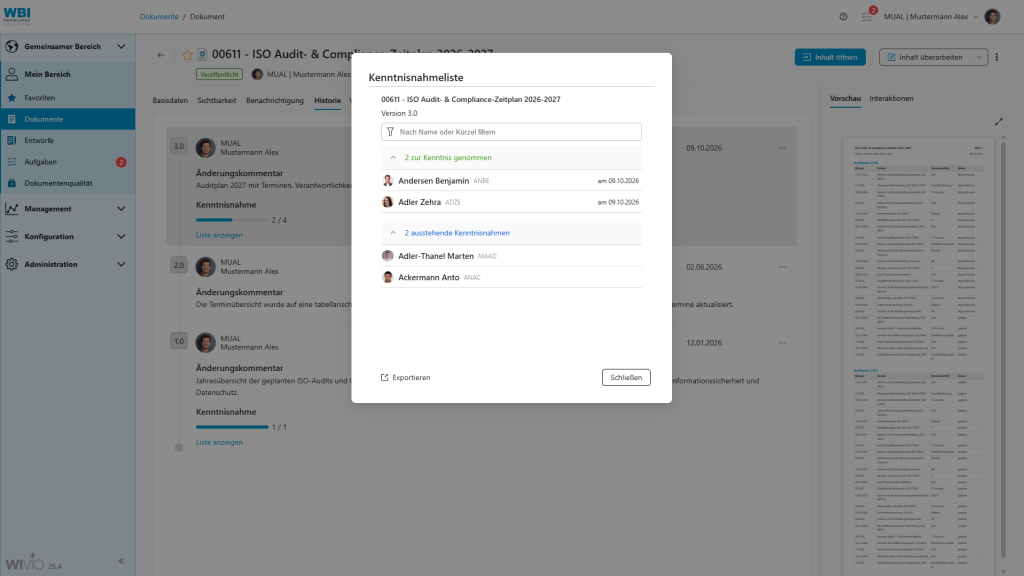Toggle the favorite star for document 00611
1024x576 pixels.
coord(187,55)
